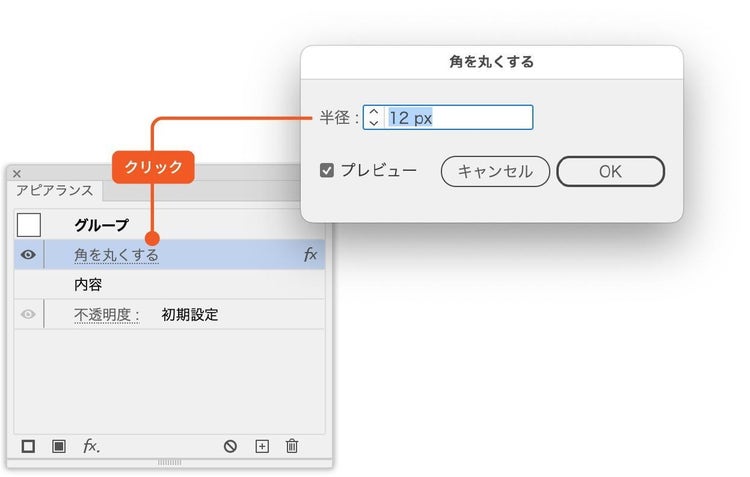The image size is (750, 477).
Task: Open the Add New Effect fx menu
Action: [91, 446]
